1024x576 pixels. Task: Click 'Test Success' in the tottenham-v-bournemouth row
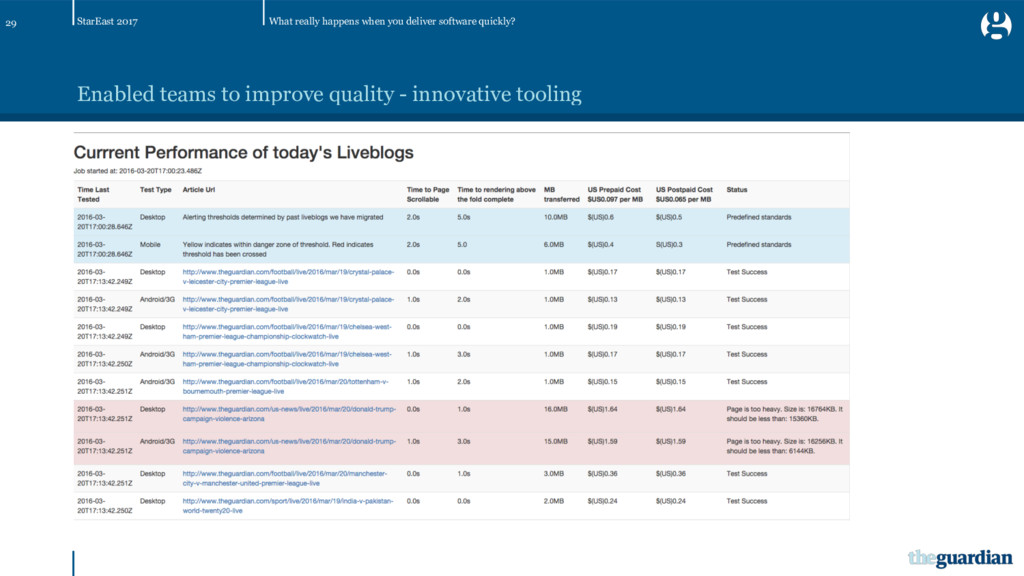click(747, 382)
